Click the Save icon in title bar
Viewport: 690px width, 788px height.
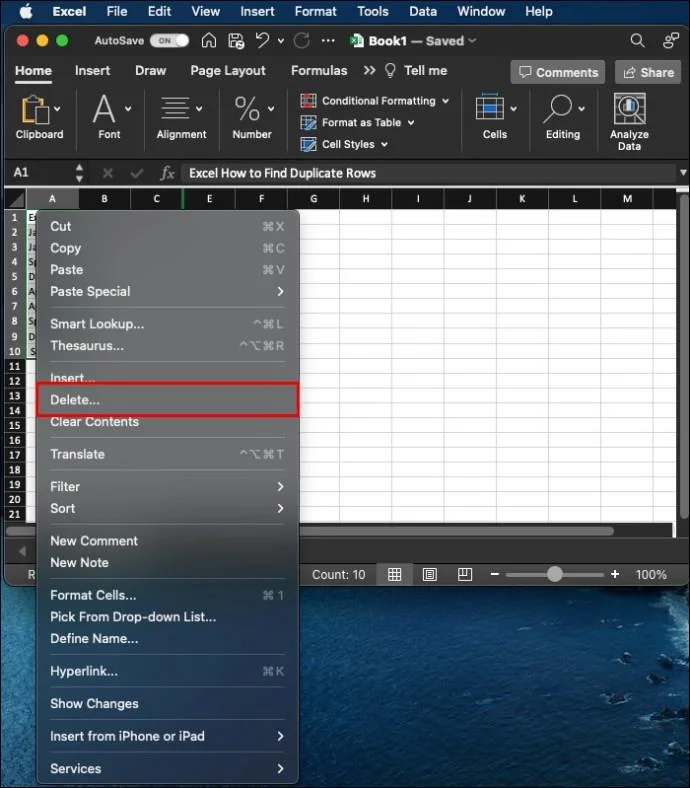pyautogui.click(x=236, y=41)
